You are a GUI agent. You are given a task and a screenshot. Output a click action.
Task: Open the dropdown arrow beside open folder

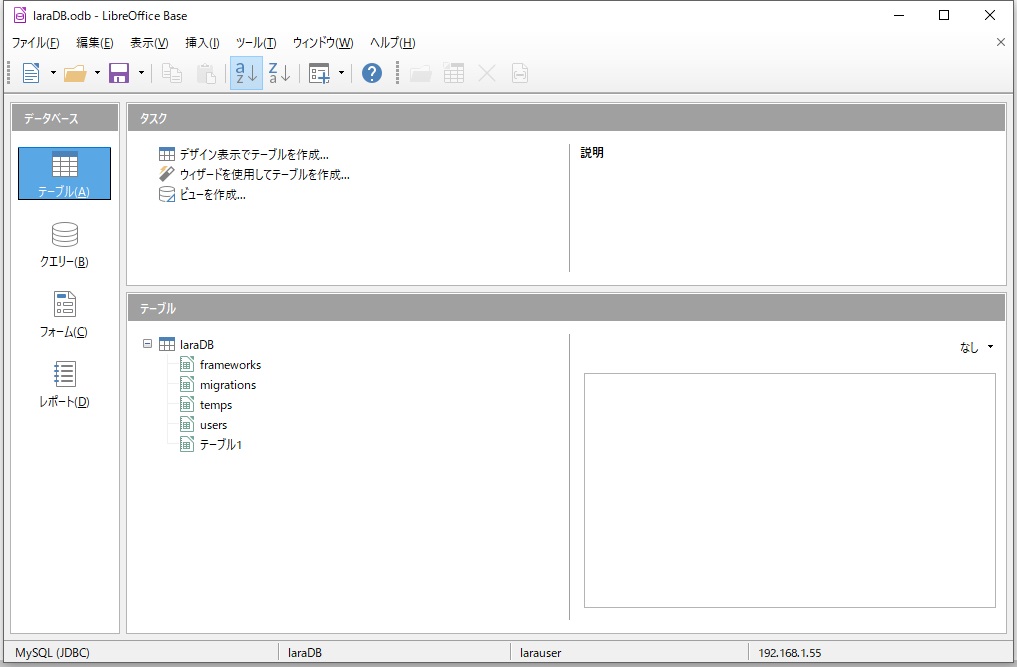(97, 73)
